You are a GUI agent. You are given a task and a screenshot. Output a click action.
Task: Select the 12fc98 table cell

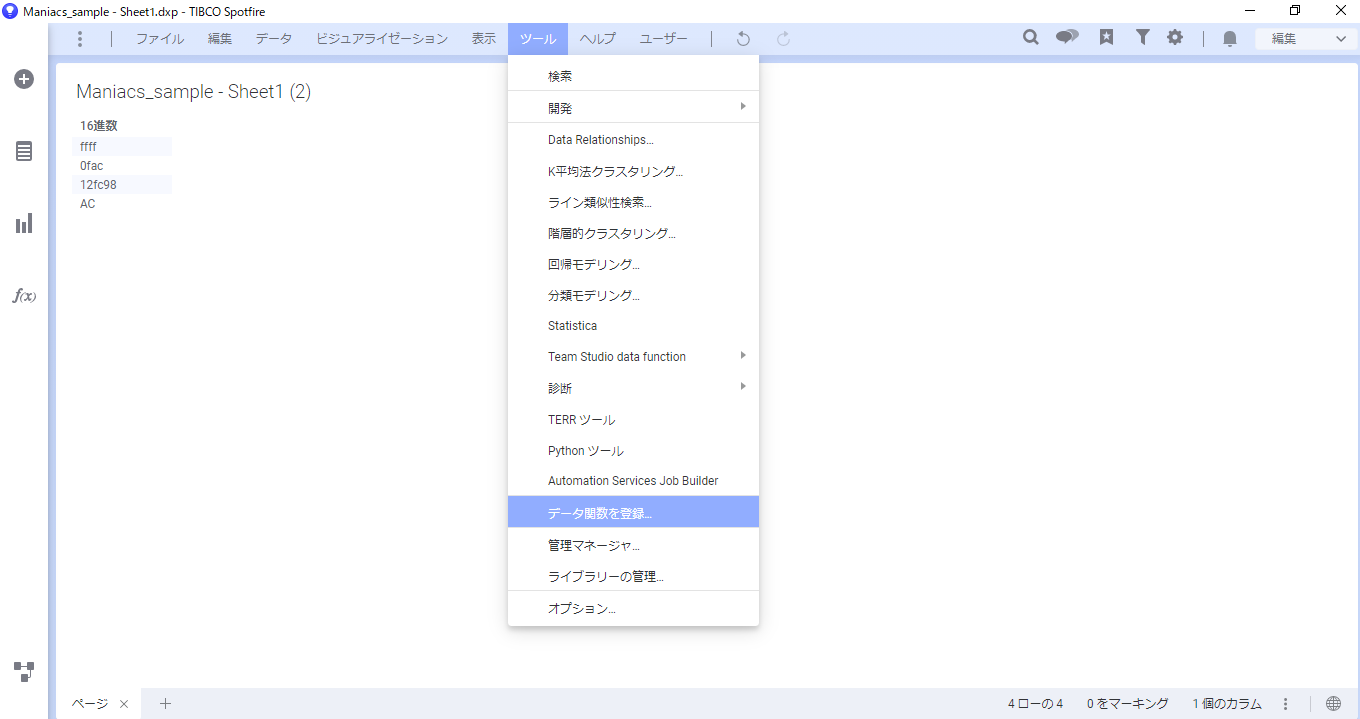click(124, 184)
